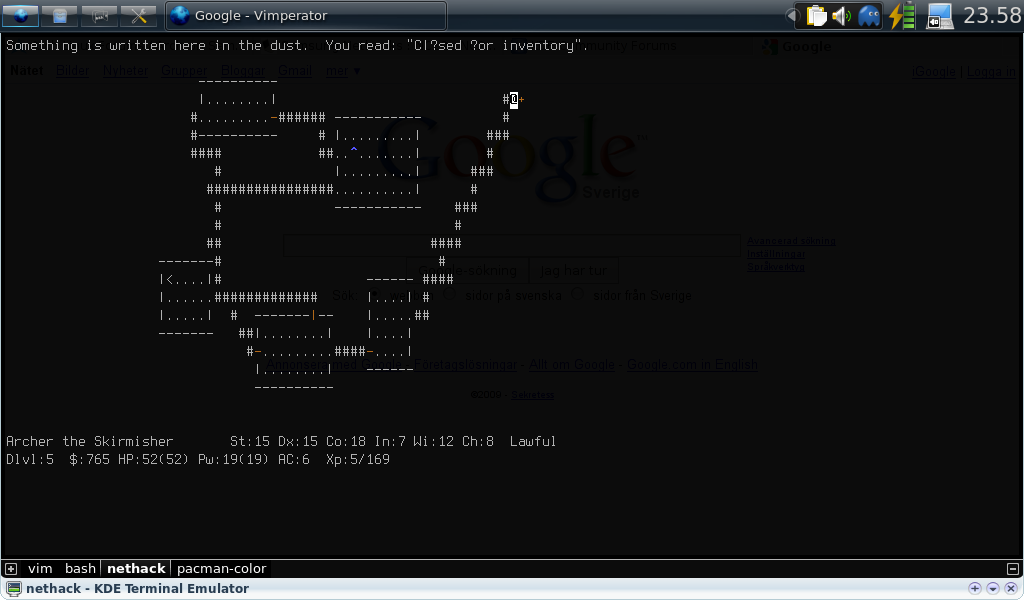The width and height of the screenshot is (1024, 600).
Task: Click the blue globe launcher in the top panel
Action: (x=21, y=15)
